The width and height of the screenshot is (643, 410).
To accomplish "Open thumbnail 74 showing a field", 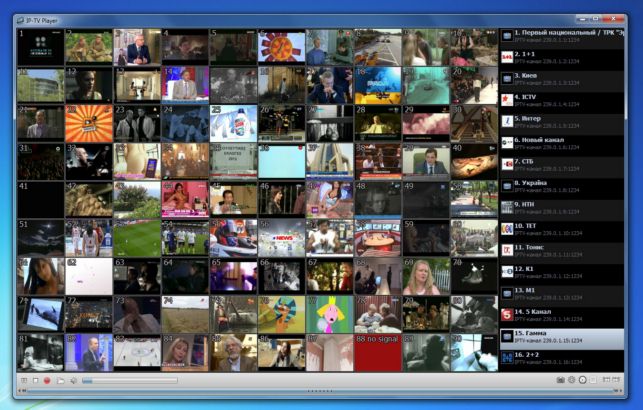I will [x=185, y=314].
